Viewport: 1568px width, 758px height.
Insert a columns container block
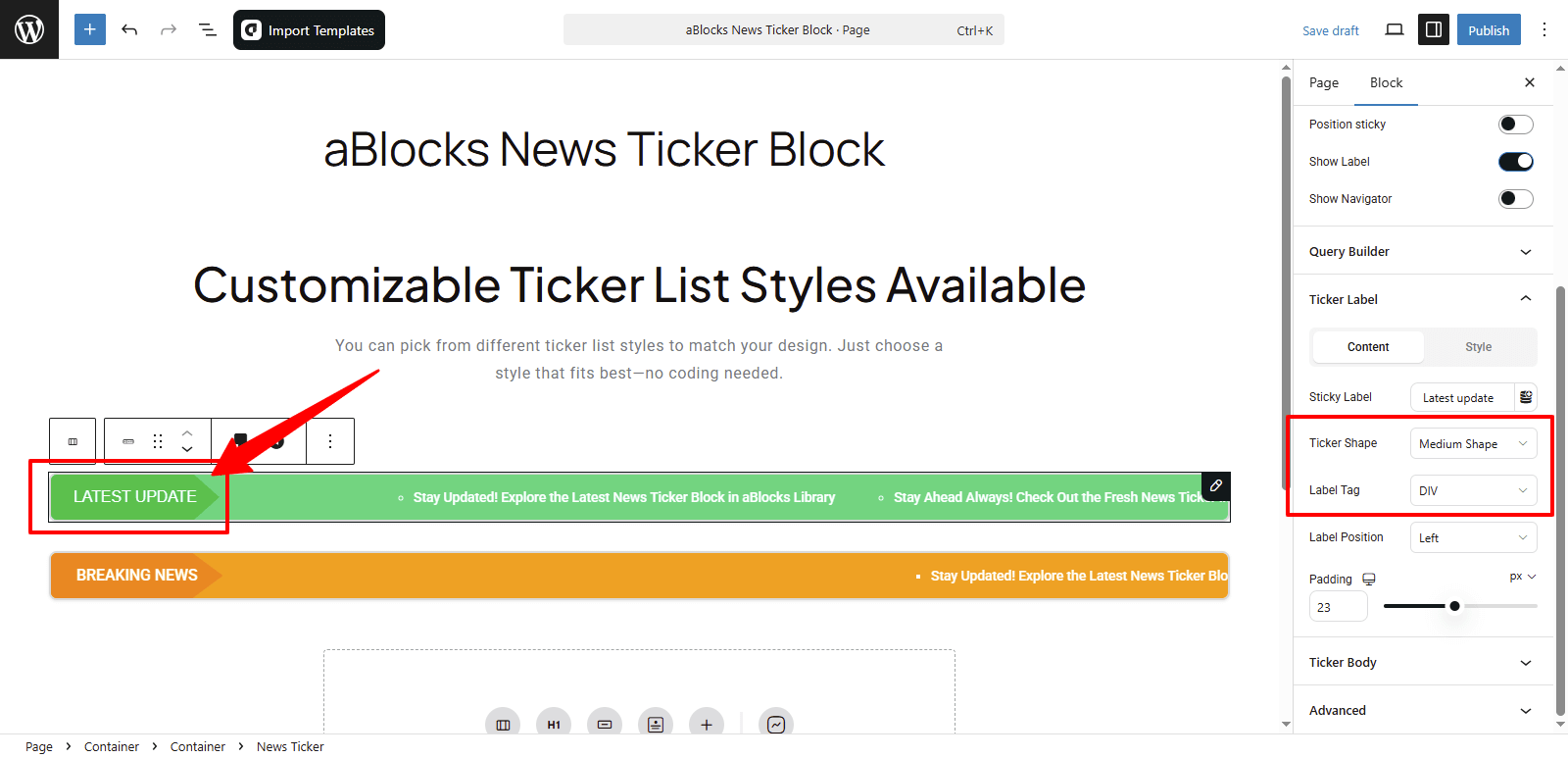tap(503, 725)
